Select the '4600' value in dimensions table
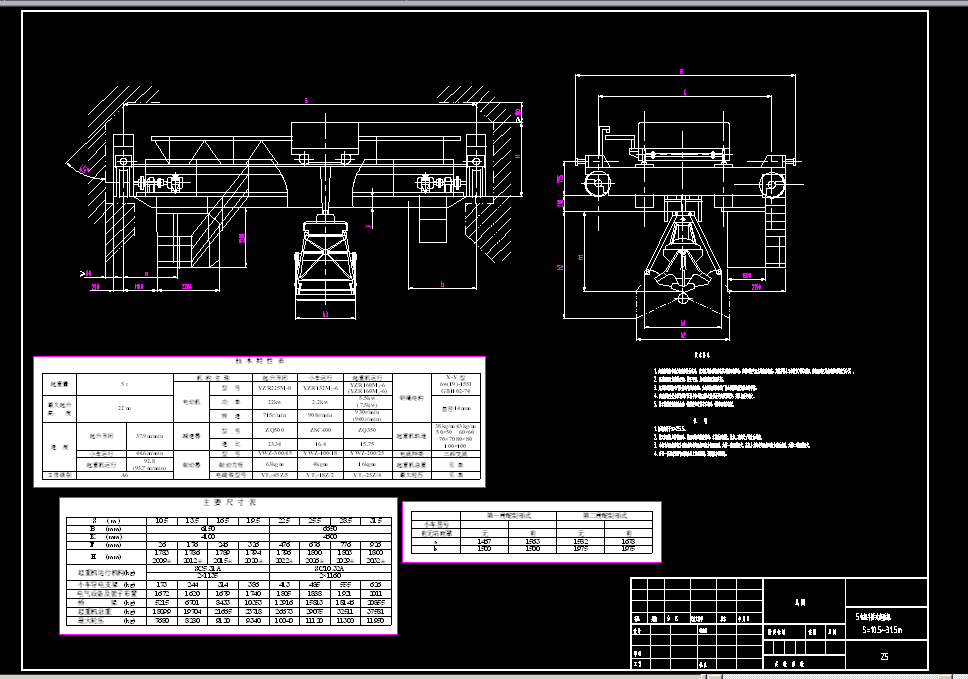This screenshot has height=679, width=968. (330, 537)
